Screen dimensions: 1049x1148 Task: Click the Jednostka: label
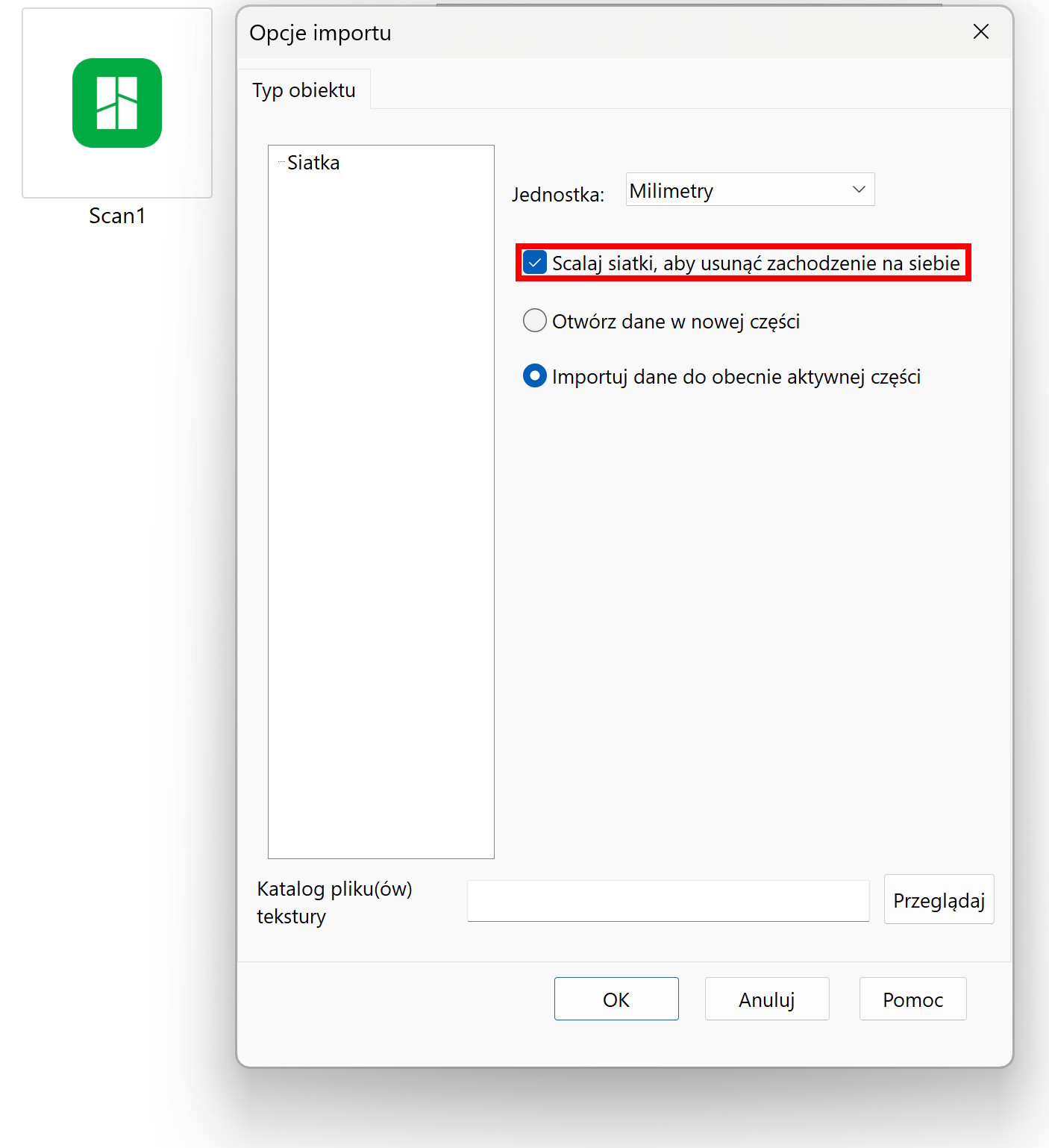[x=558, y=195]
